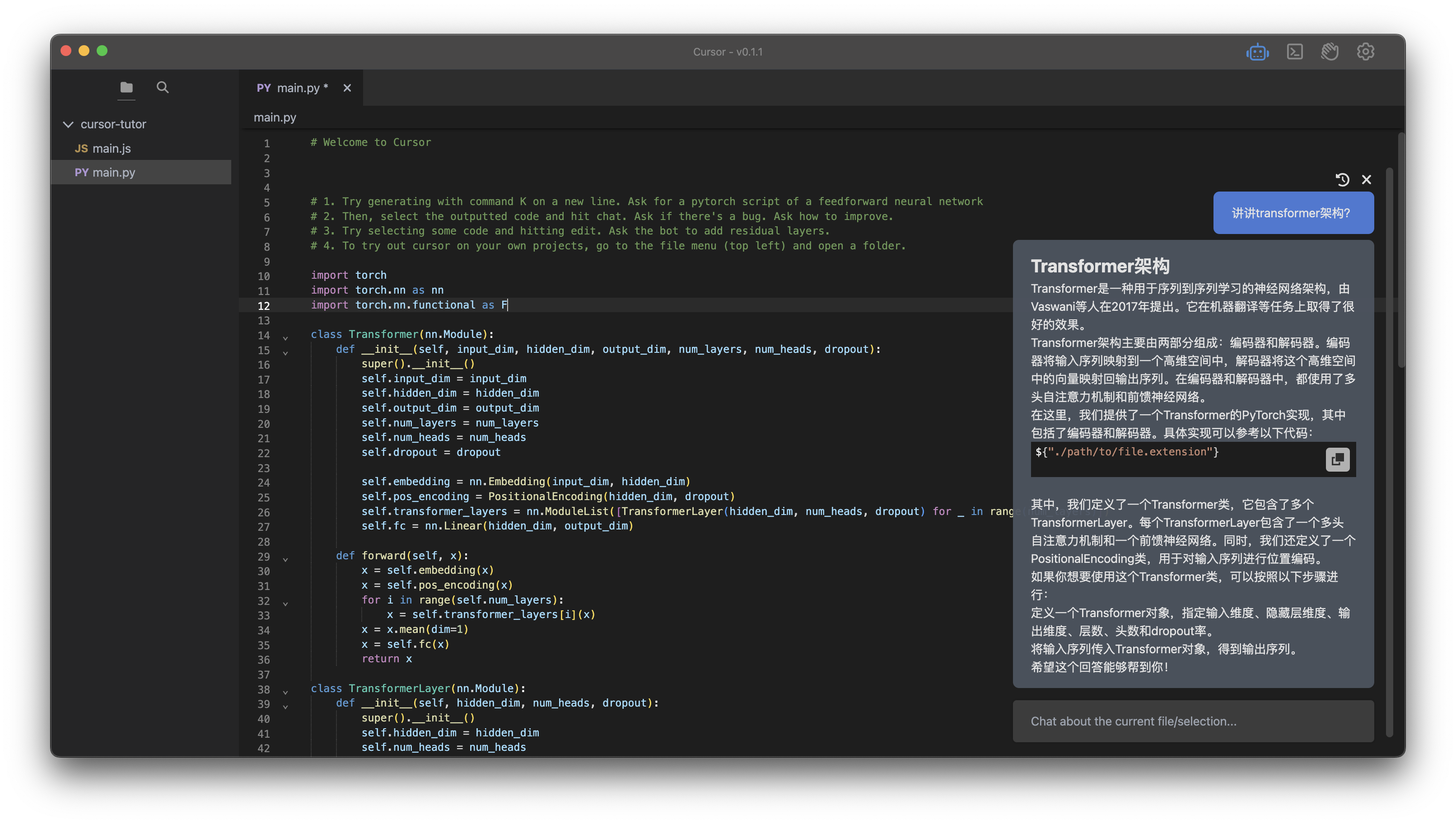Click the chat input field
Image resolution: width=1456 pixels, height=824 pixels.
[x=1193, y=721]
